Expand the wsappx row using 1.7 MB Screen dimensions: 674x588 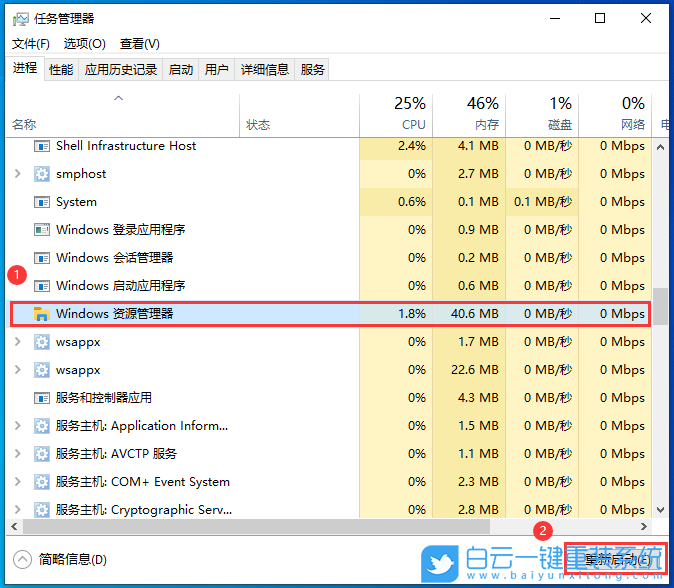tap(18, 342)
